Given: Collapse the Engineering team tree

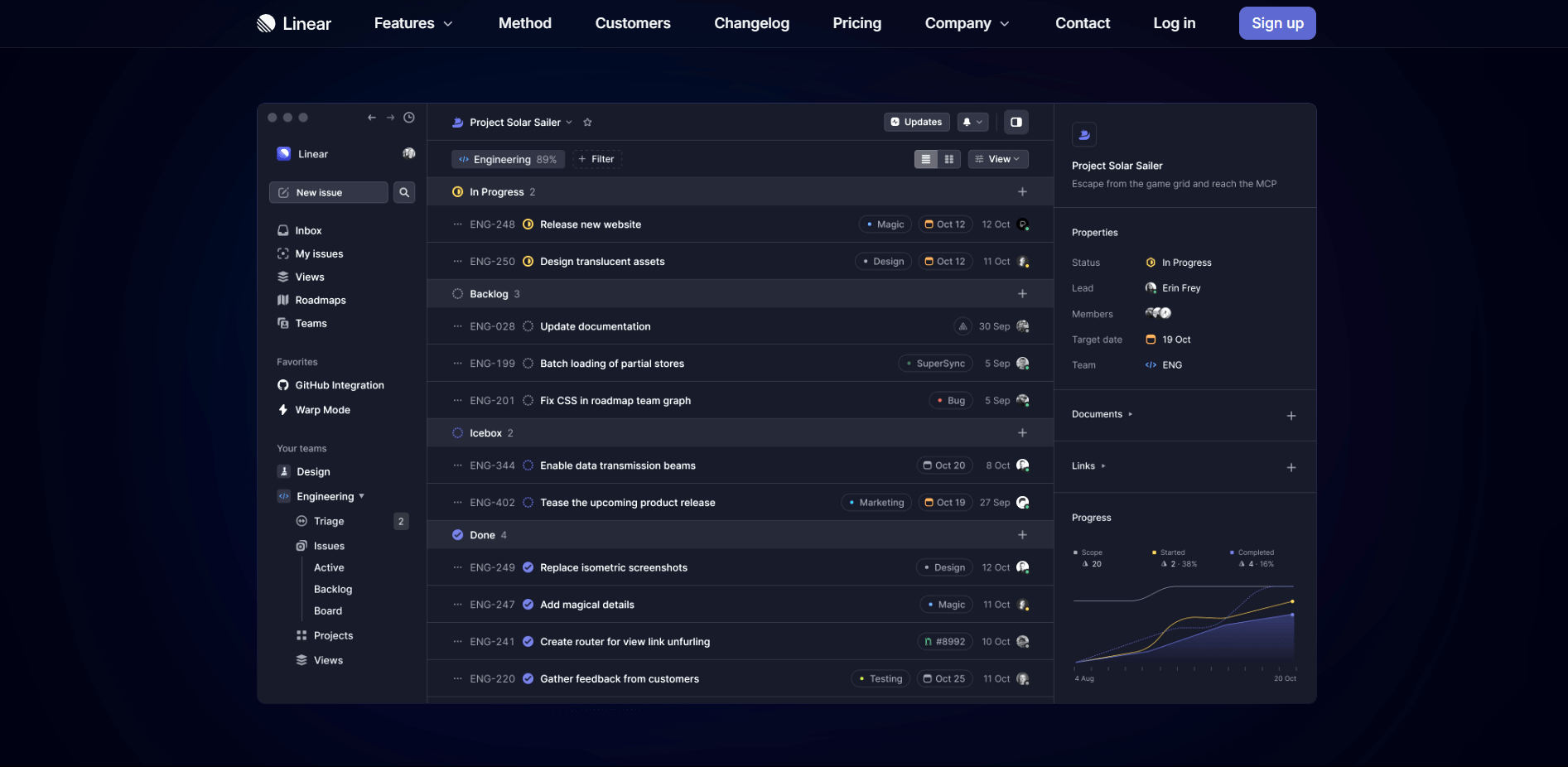Looking at the screenshot, I should point(361,496).
